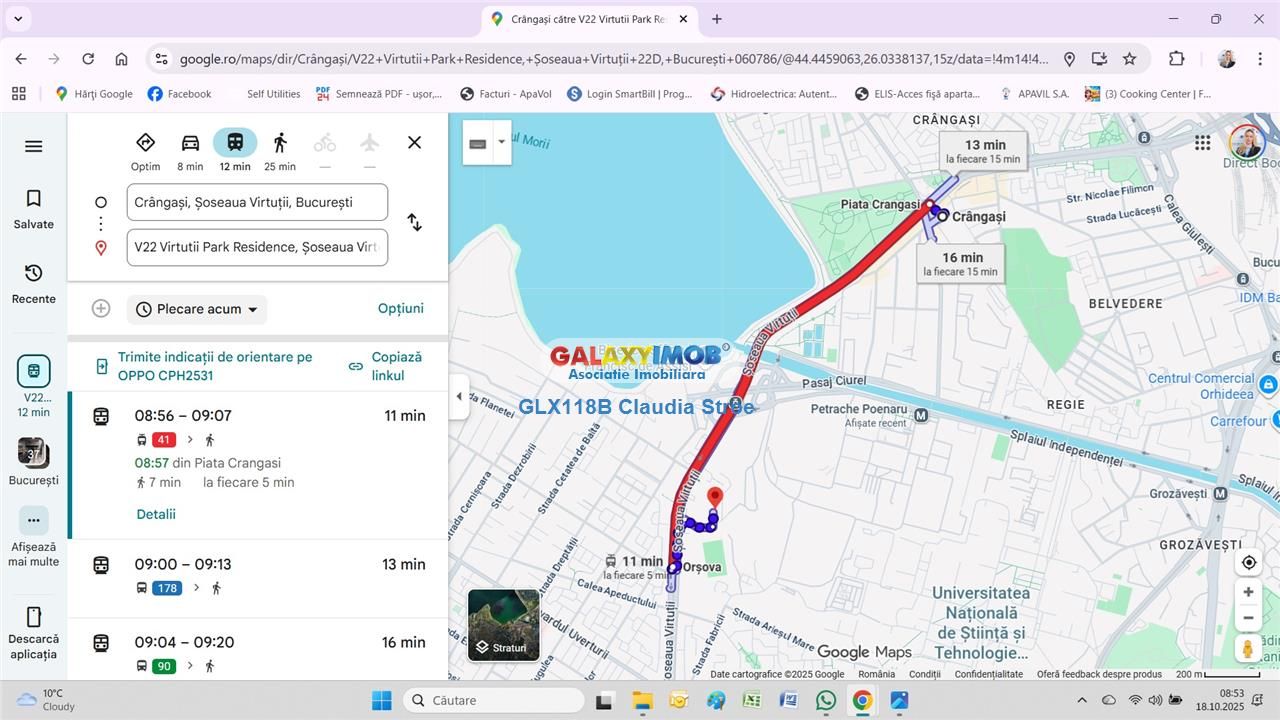Zoom in on the map
This screenshot has height=720, width=1280.
pyautogui.click(x=1248, y=592)
